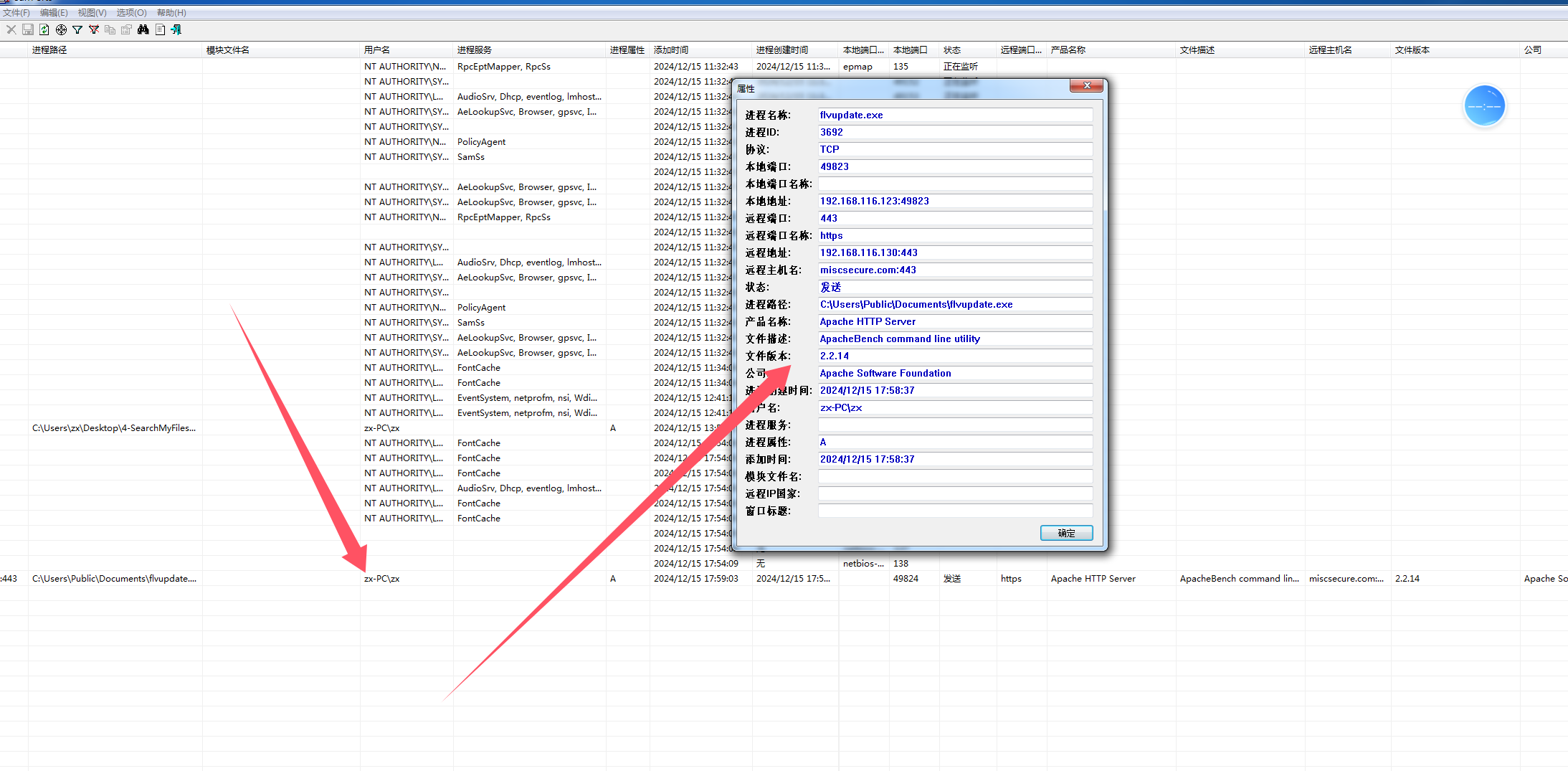Click the empty 远程IP国家 field
Viewport: 1568px width, 771px height.
pyautogui.click(x=955, y=493)
